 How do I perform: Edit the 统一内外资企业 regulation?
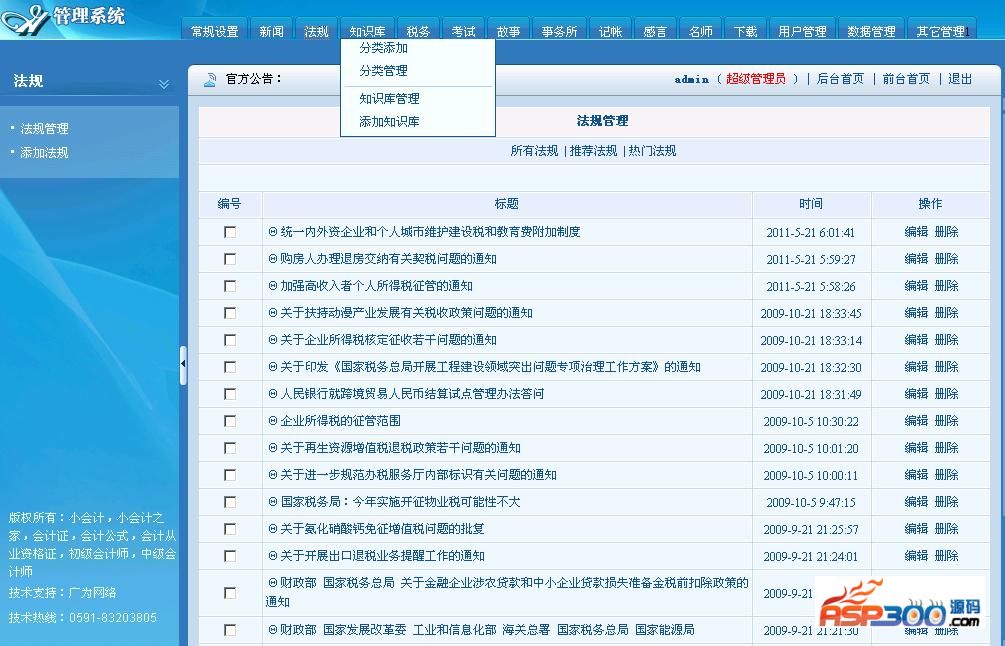point(916,232)
